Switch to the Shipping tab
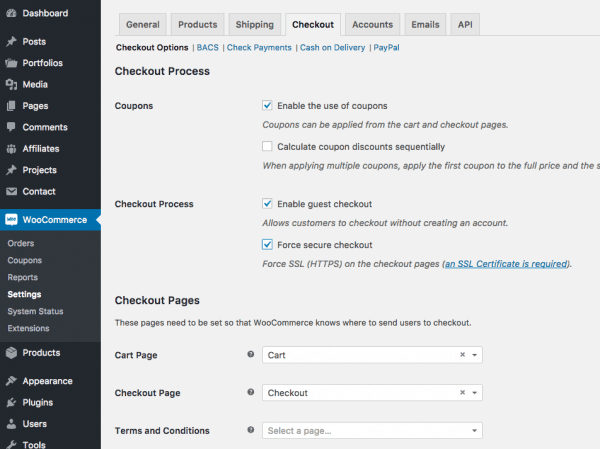Screen dimensions: 600x449 pos(254,25)
